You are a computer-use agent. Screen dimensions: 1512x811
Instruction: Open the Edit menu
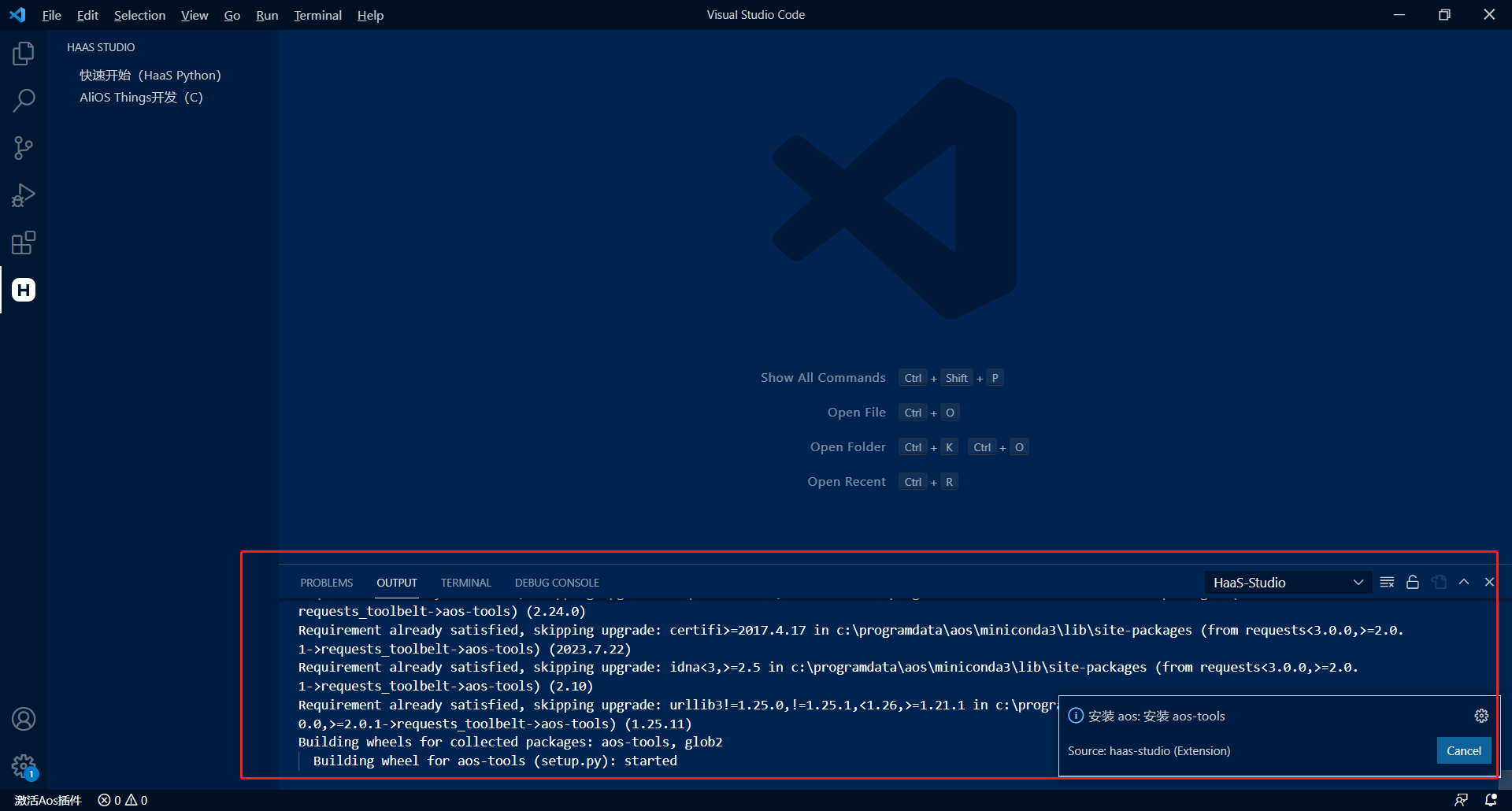point(87,15)
